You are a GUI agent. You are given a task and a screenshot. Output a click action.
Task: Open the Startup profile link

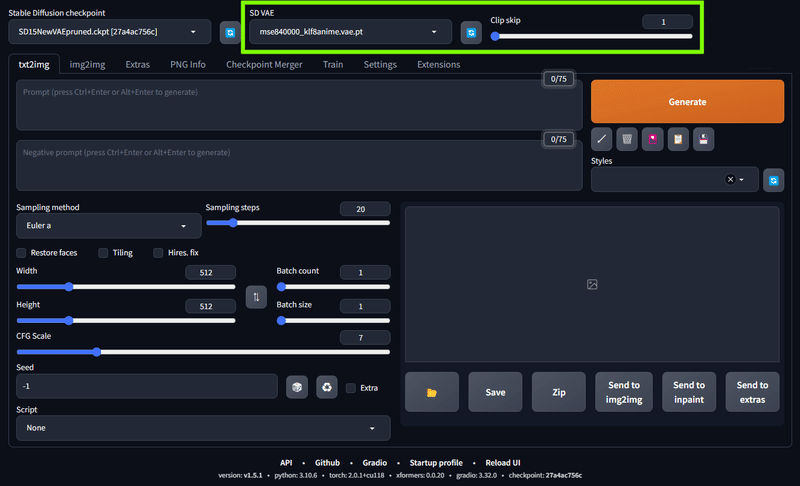pos(436,463)
